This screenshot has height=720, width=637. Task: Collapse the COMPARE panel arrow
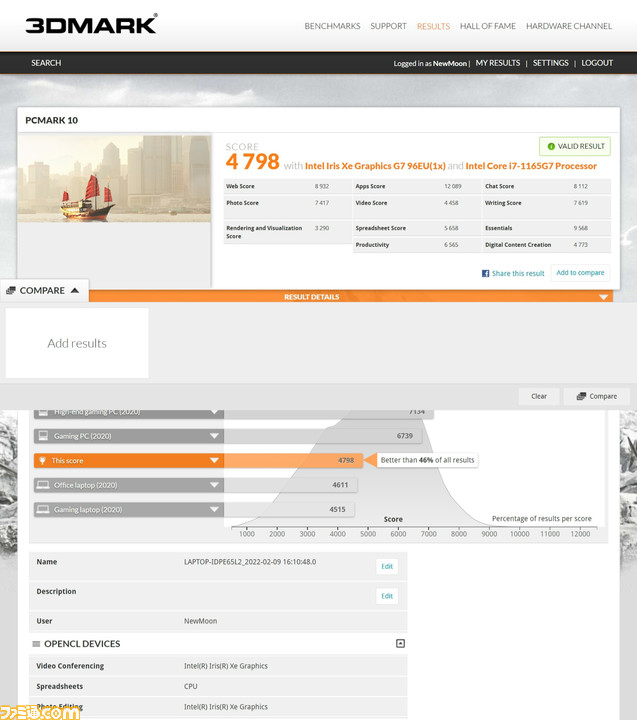pyautogui.click(x=75, y=290)
